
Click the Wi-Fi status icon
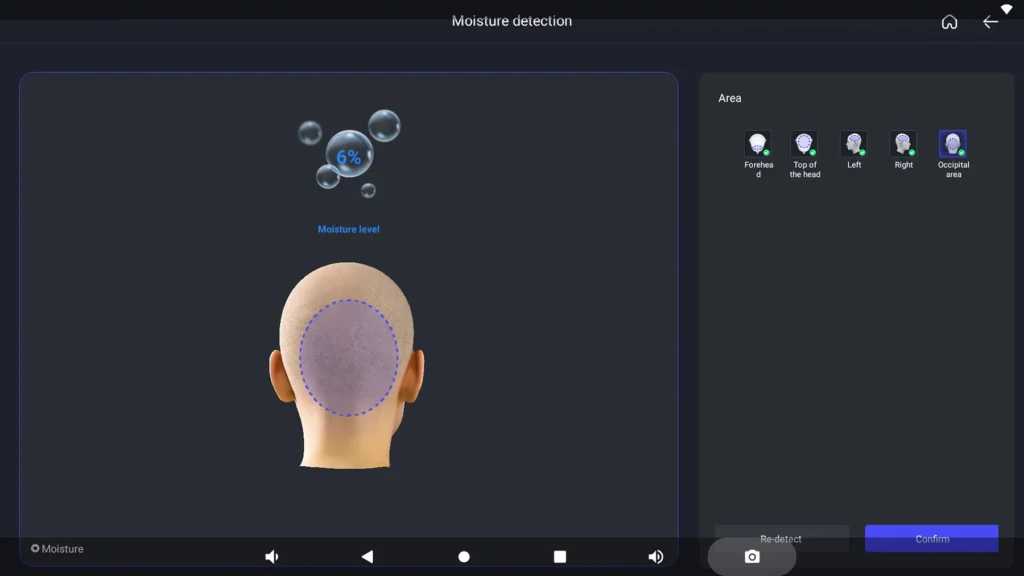tap(1006, 8)
